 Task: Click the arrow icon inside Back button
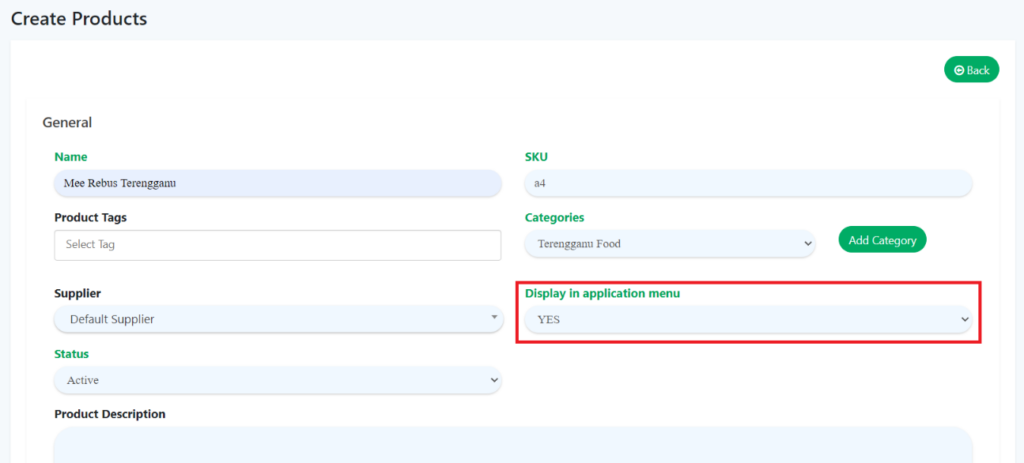[959, 70]
